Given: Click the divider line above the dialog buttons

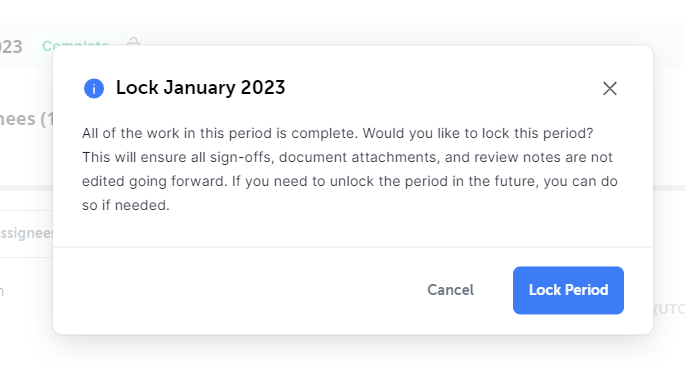Looking at the screenshot, I should pos(353,247).
